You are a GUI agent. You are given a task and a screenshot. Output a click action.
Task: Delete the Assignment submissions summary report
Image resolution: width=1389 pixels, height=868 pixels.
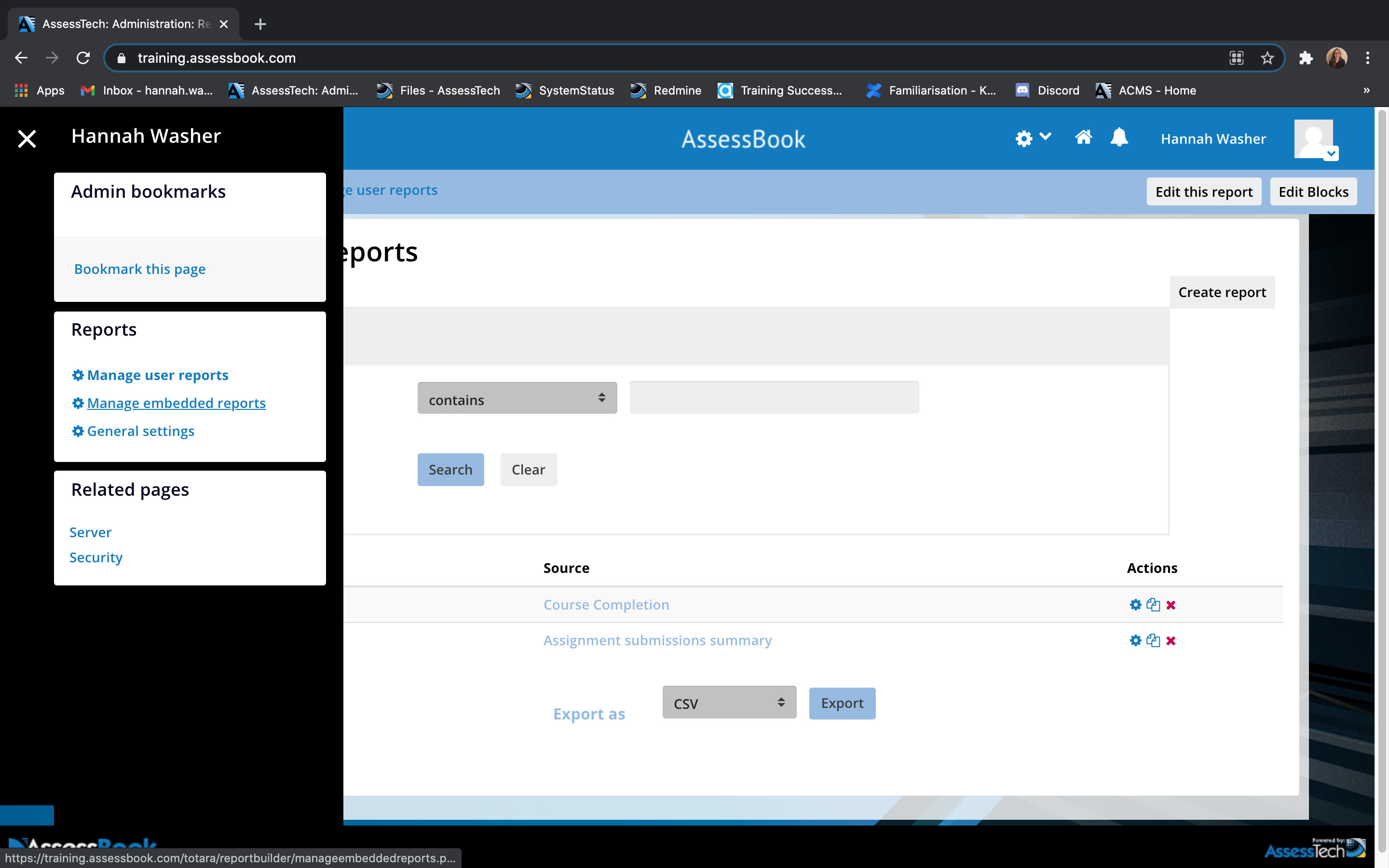pyautogui.click(x=1171, y=641)
